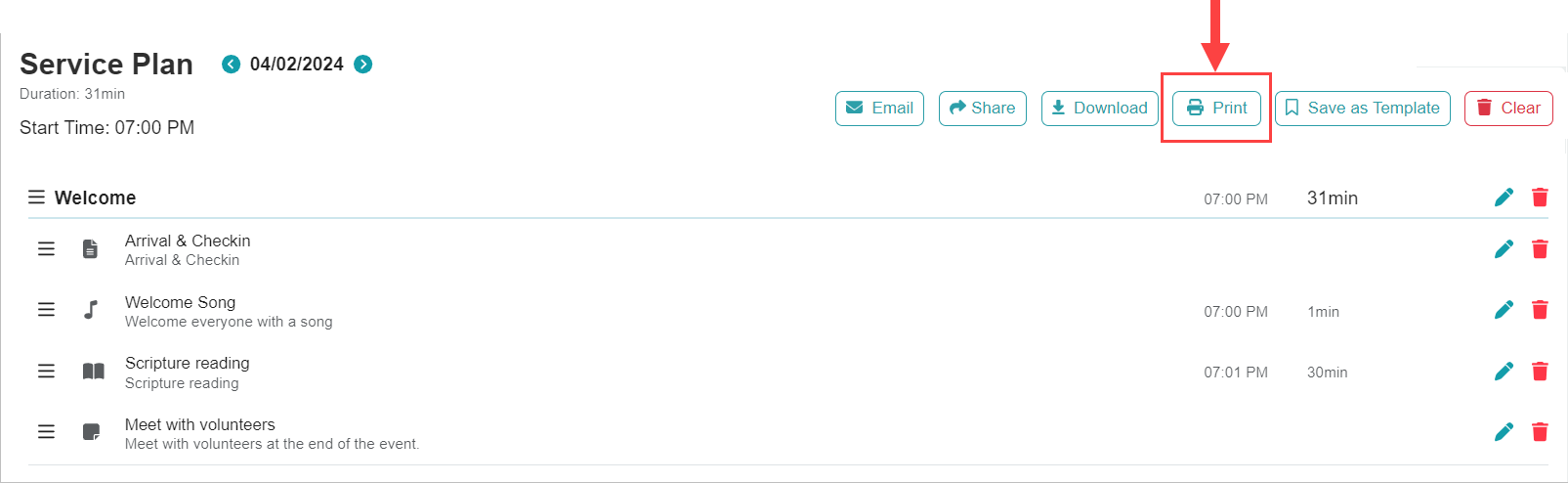Screen dimensions: 1568x483
Task: Clear the service plan
Action: tap(1507, 109)
